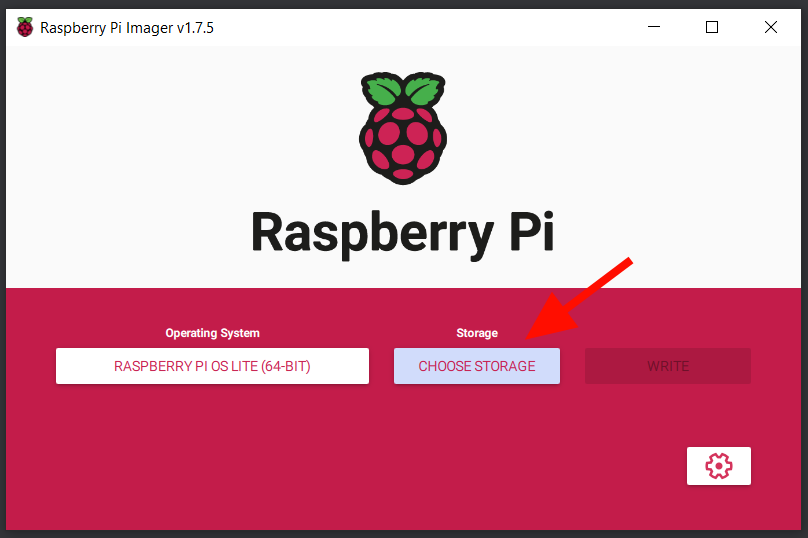Click the "Storage" label

tap(477, 333)
